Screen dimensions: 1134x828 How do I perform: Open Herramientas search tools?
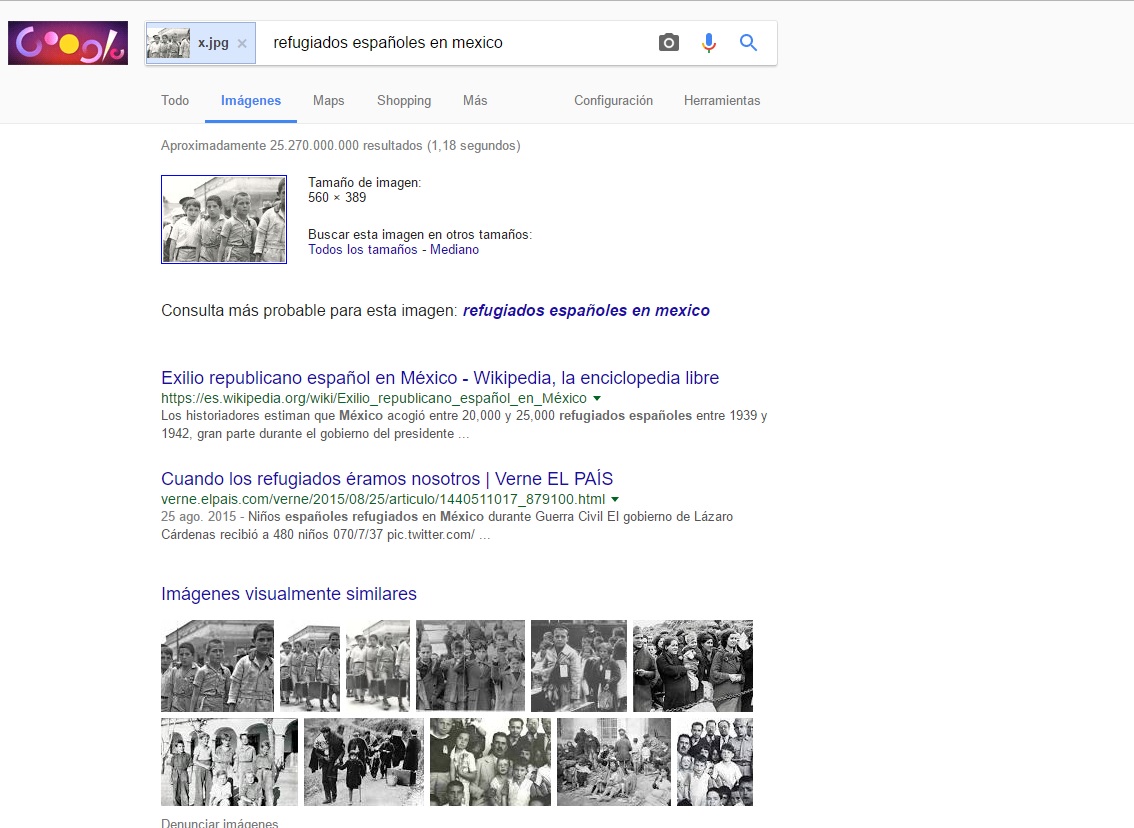pos(722,101)
